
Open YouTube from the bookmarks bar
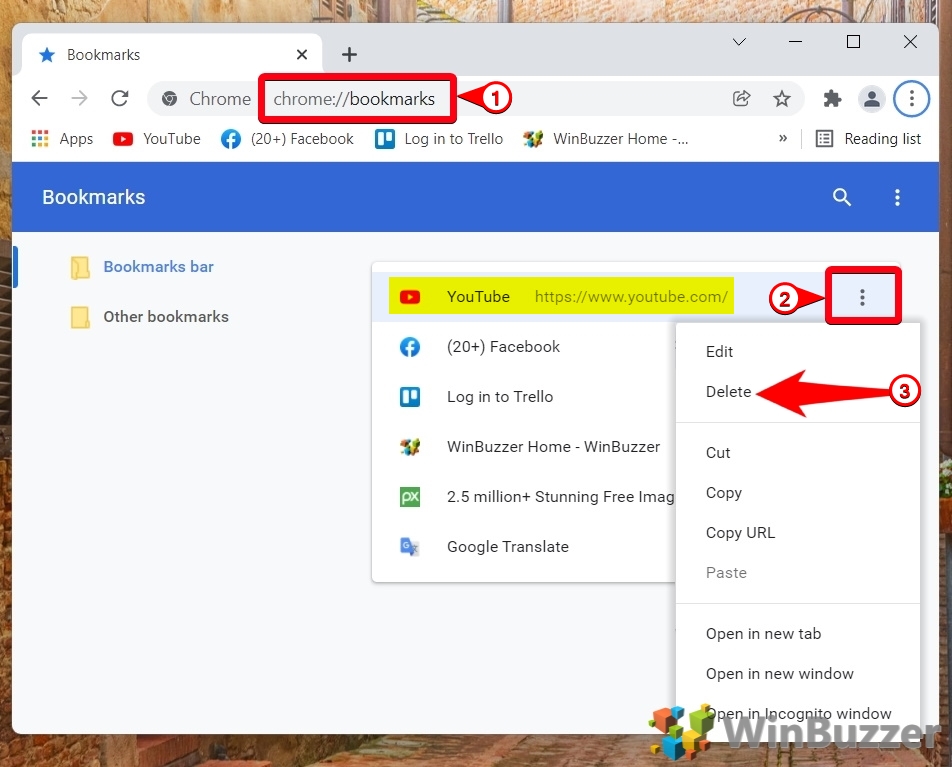click(157, 139)
